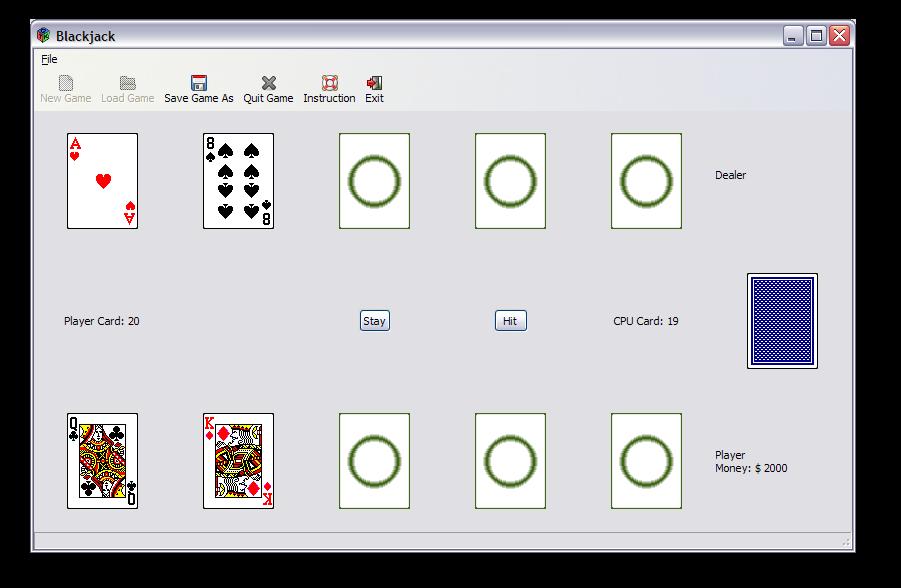Open the Instruction lifebuoy icon
The image size is (901, 588).
(329, 83)
